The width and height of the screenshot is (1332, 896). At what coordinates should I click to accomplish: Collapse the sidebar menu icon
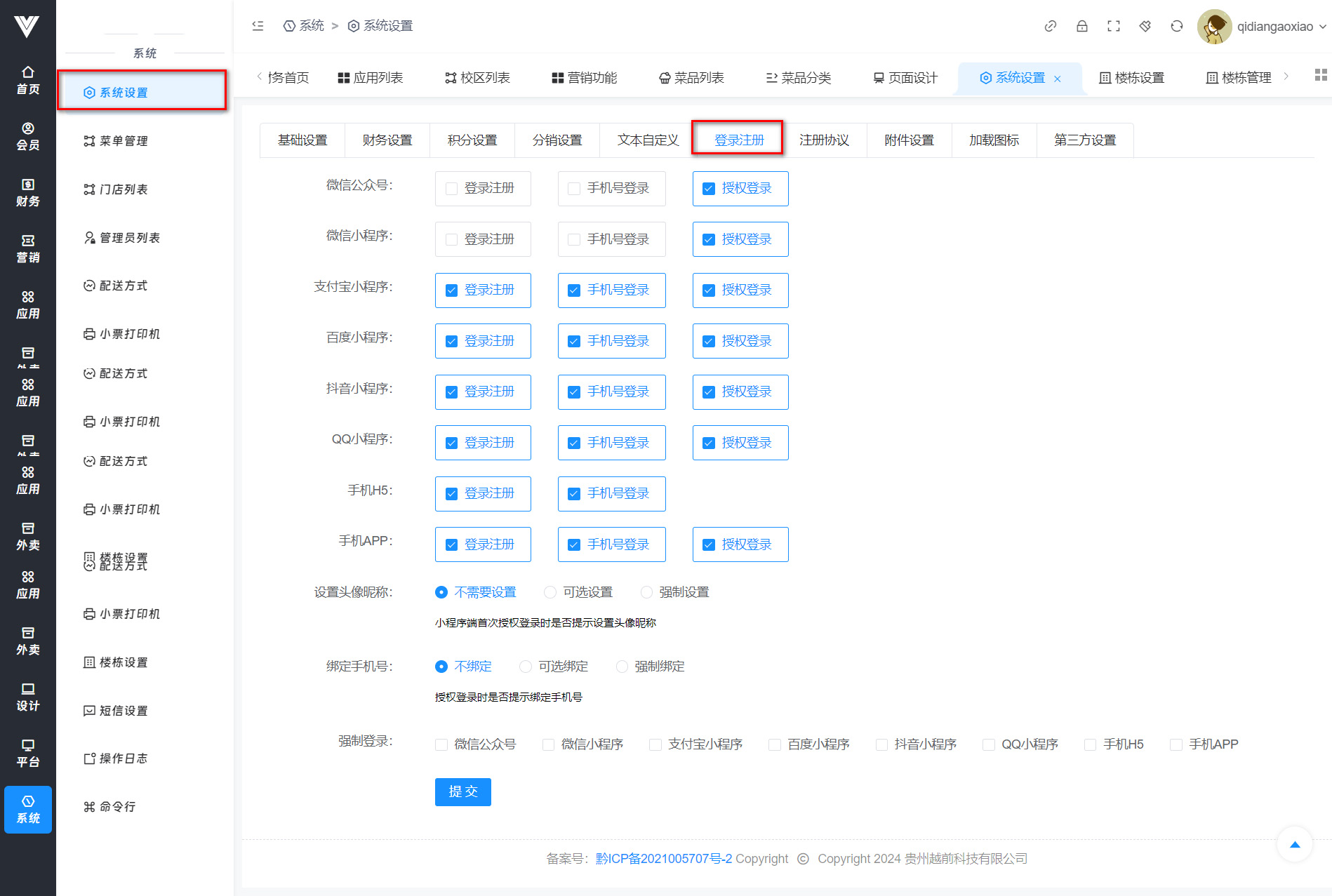[x=258, y=26]
